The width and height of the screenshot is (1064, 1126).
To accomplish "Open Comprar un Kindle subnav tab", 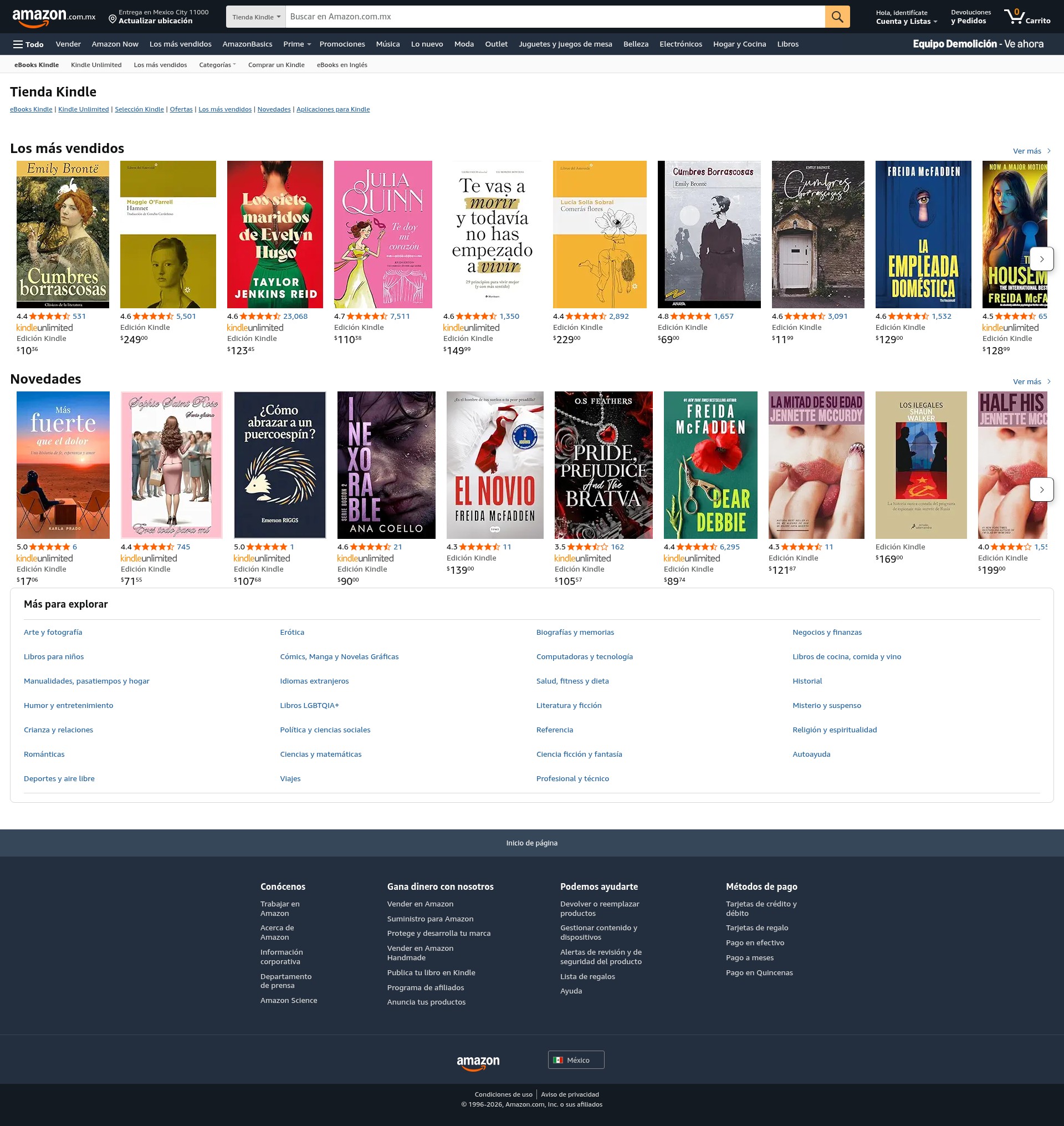I will click(276, 65).
